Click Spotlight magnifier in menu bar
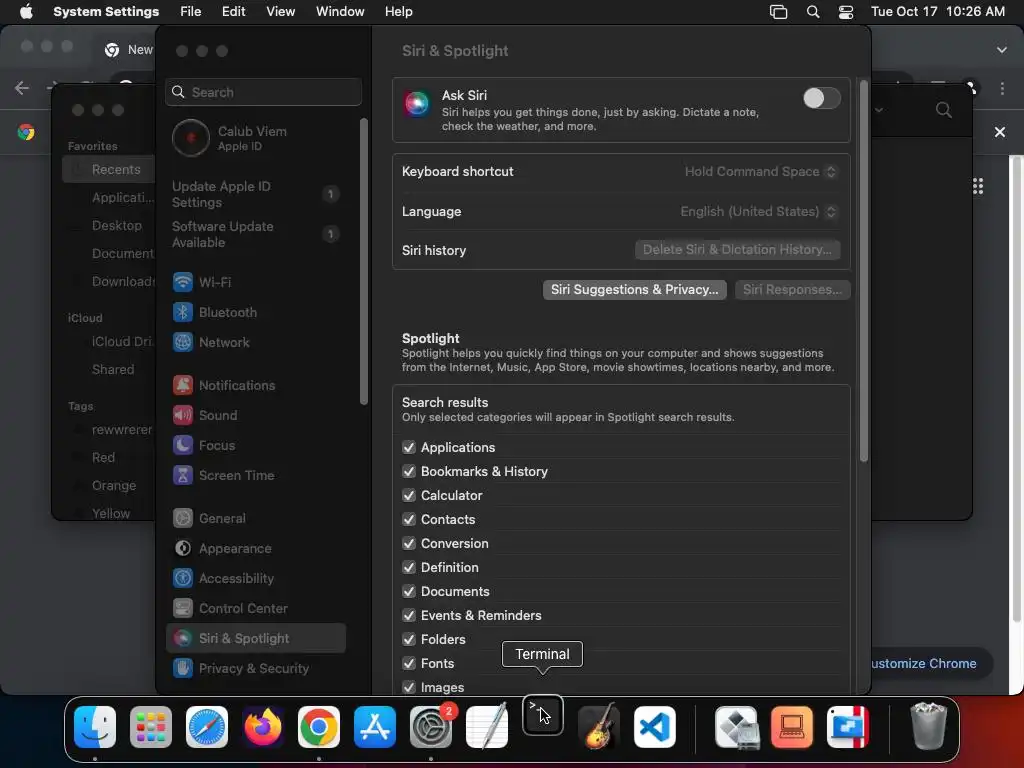 [813, 12]
